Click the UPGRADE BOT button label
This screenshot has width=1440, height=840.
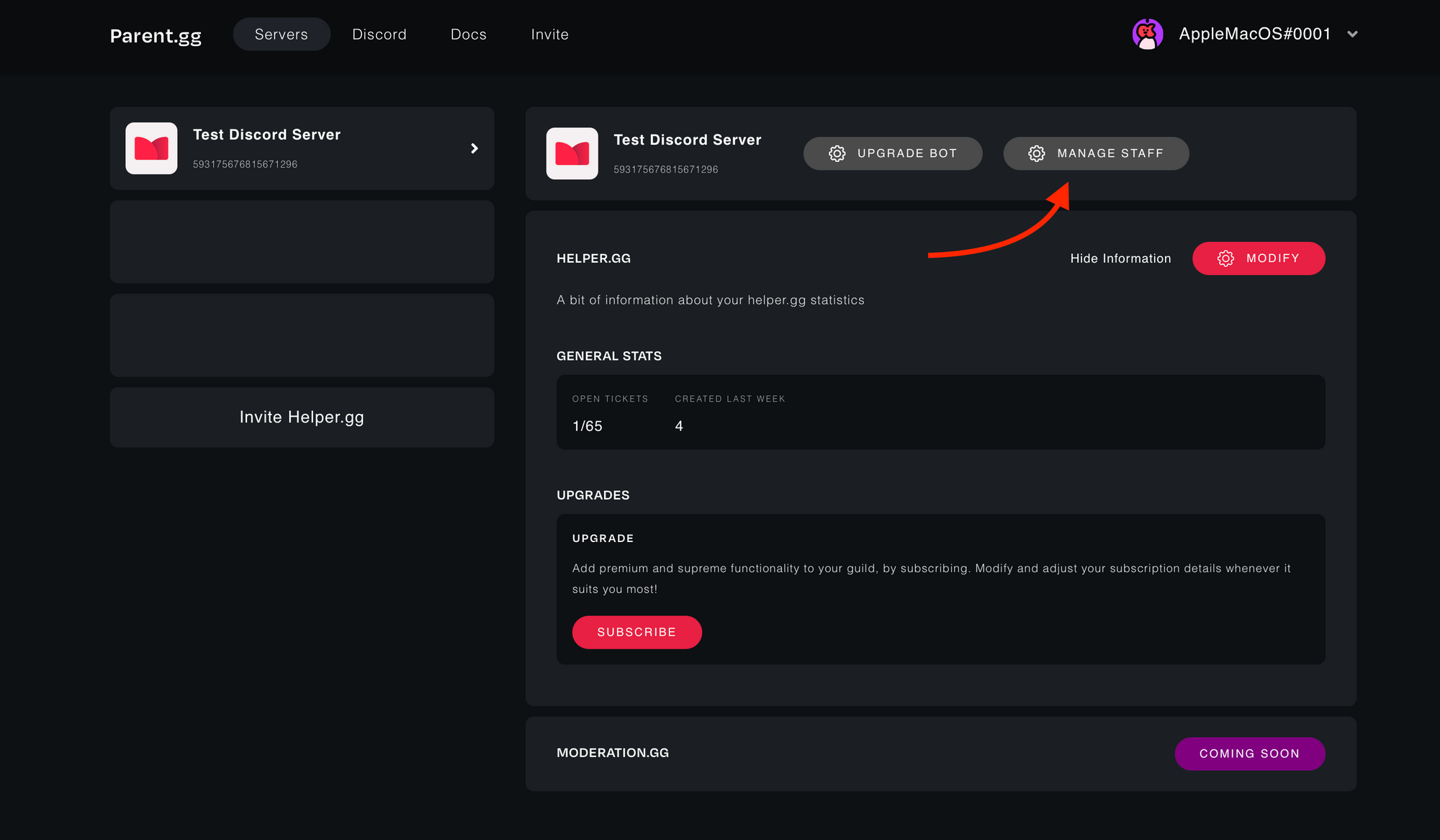click(x=907, y=153)
